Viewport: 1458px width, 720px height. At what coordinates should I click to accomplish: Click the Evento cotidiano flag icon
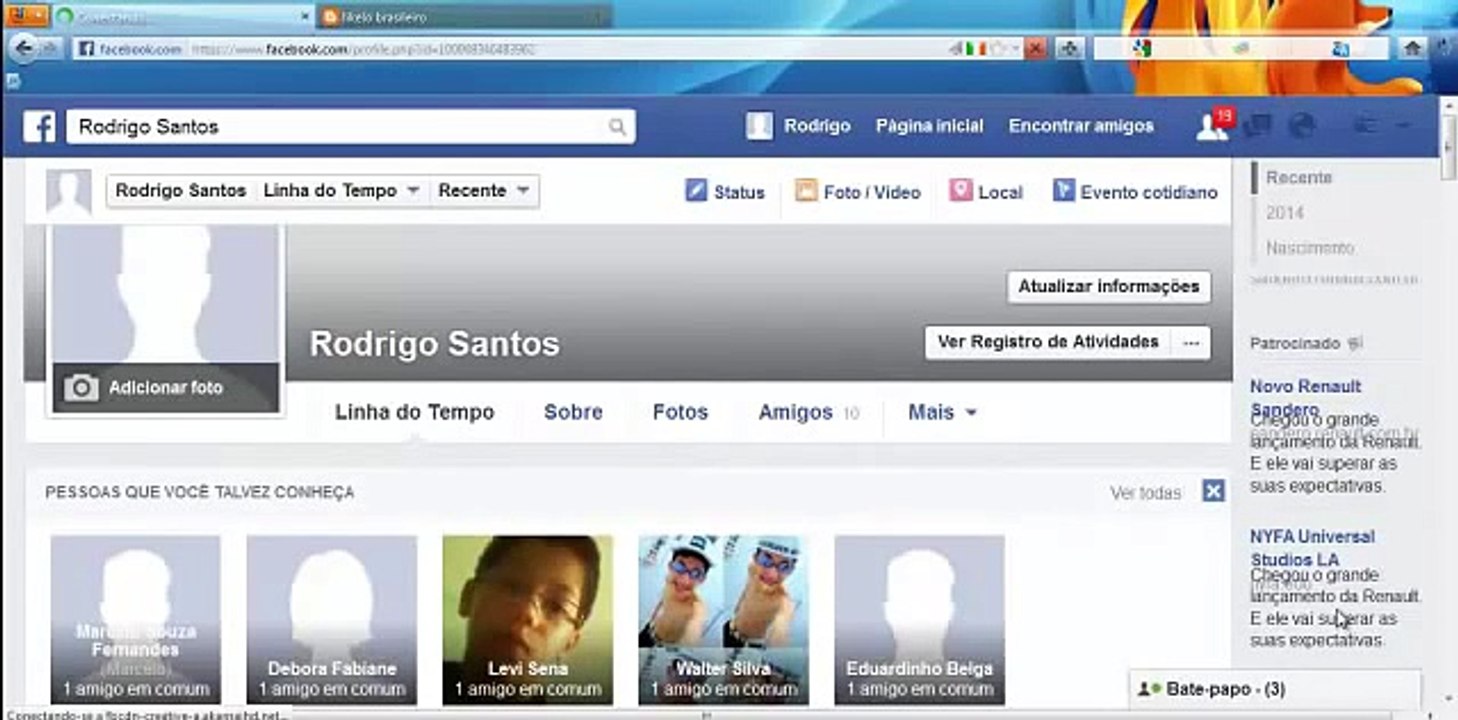pos(1063,191)
